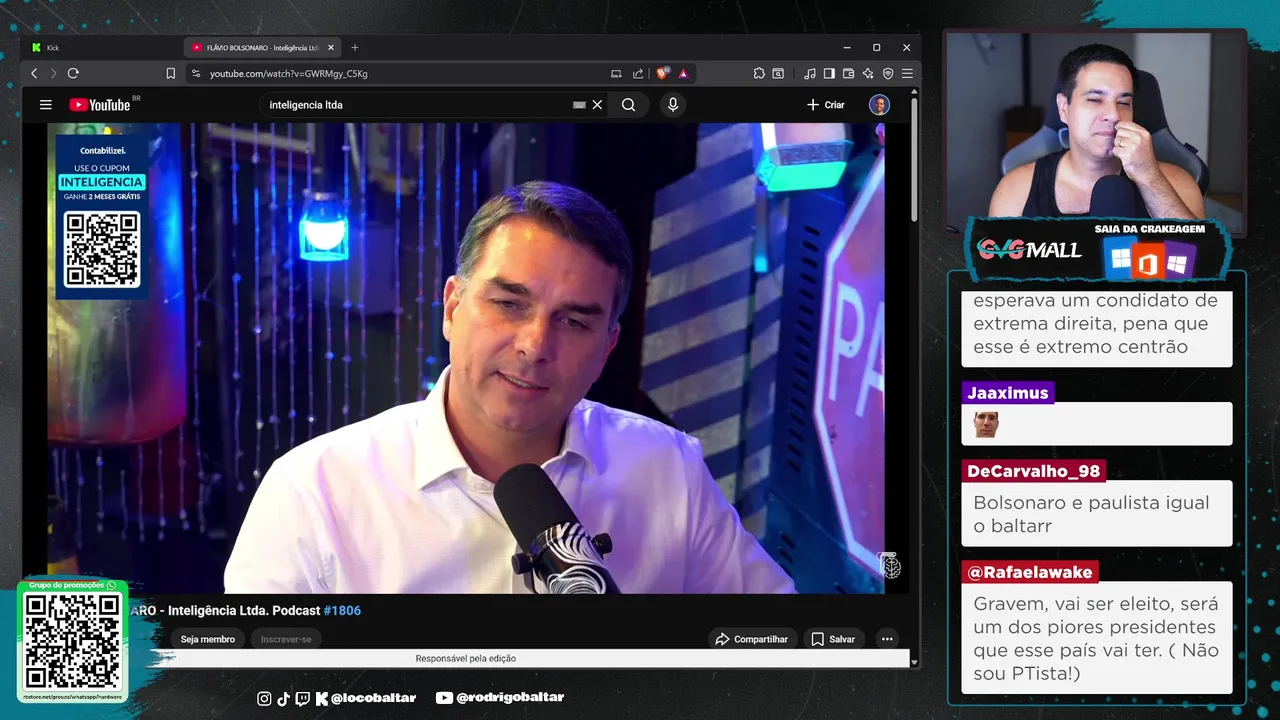1280x720 pixels.
Task: Click the install/cast icon in address bar
Action: coord(616,73)
